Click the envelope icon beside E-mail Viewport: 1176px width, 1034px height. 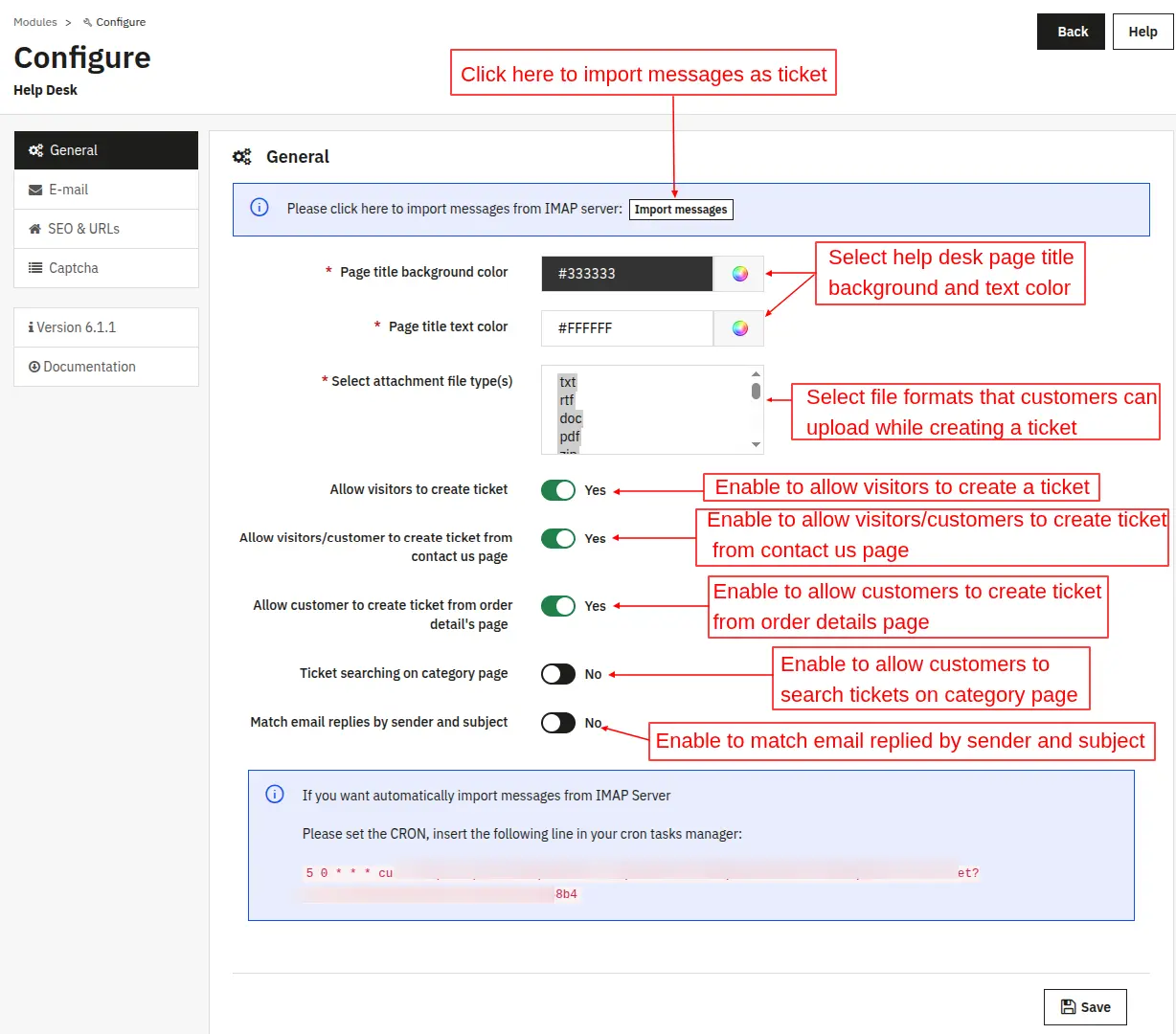[35, 191]
